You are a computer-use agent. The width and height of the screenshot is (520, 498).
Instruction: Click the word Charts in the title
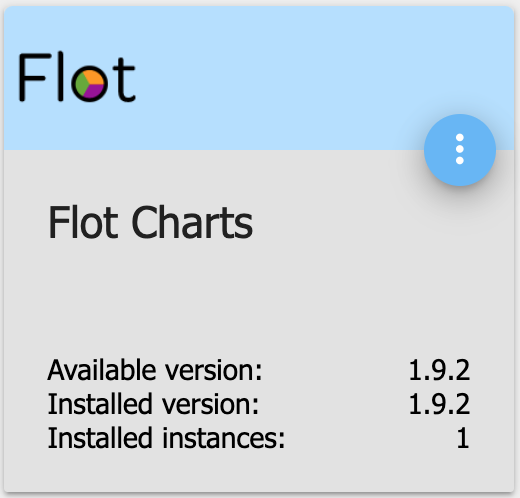point(192,222)
